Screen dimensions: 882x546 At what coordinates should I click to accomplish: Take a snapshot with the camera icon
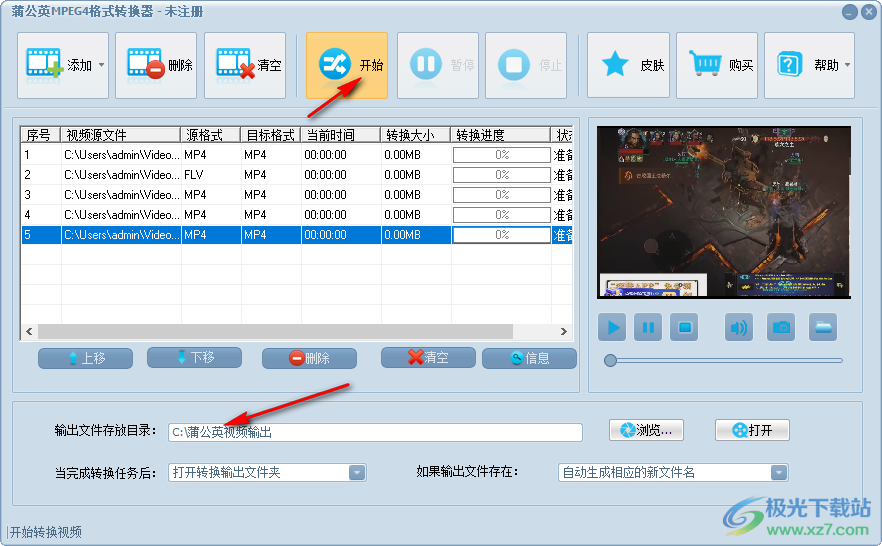coord(781,327)
